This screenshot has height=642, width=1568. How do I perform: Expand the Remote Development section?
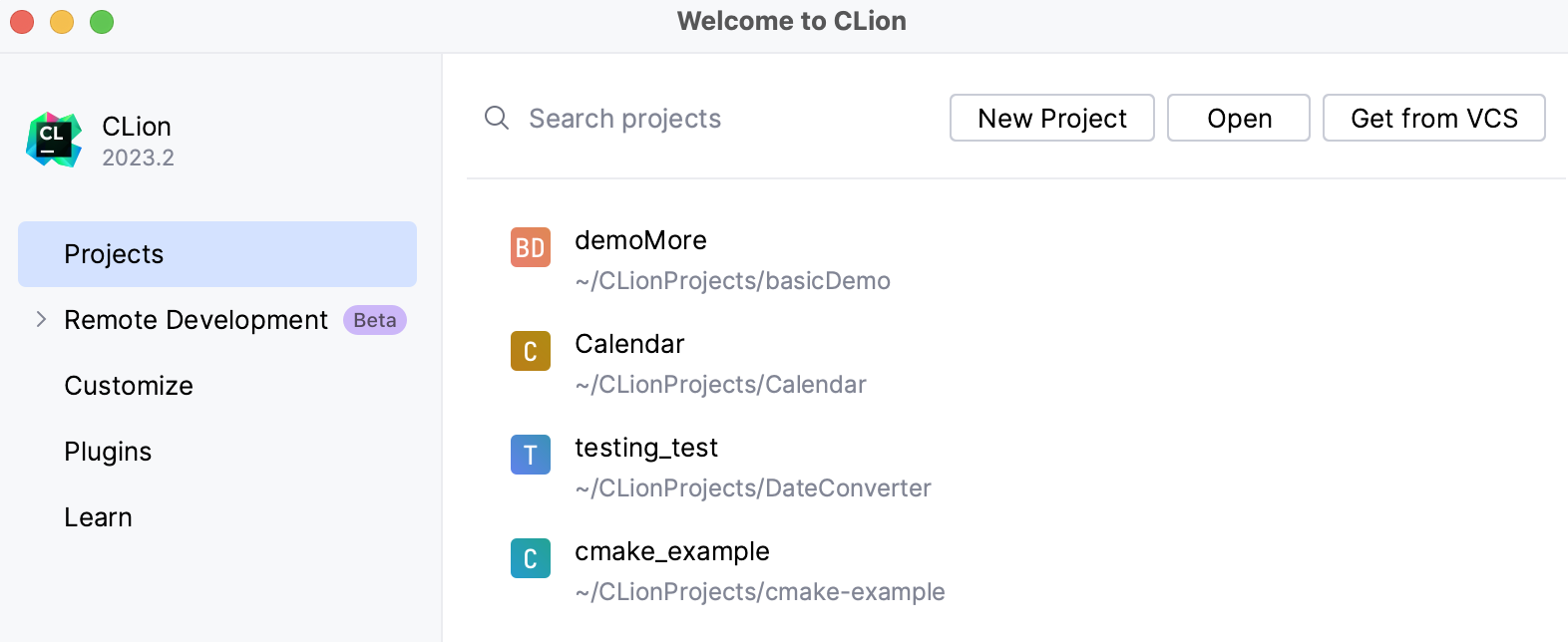[41, 320]
